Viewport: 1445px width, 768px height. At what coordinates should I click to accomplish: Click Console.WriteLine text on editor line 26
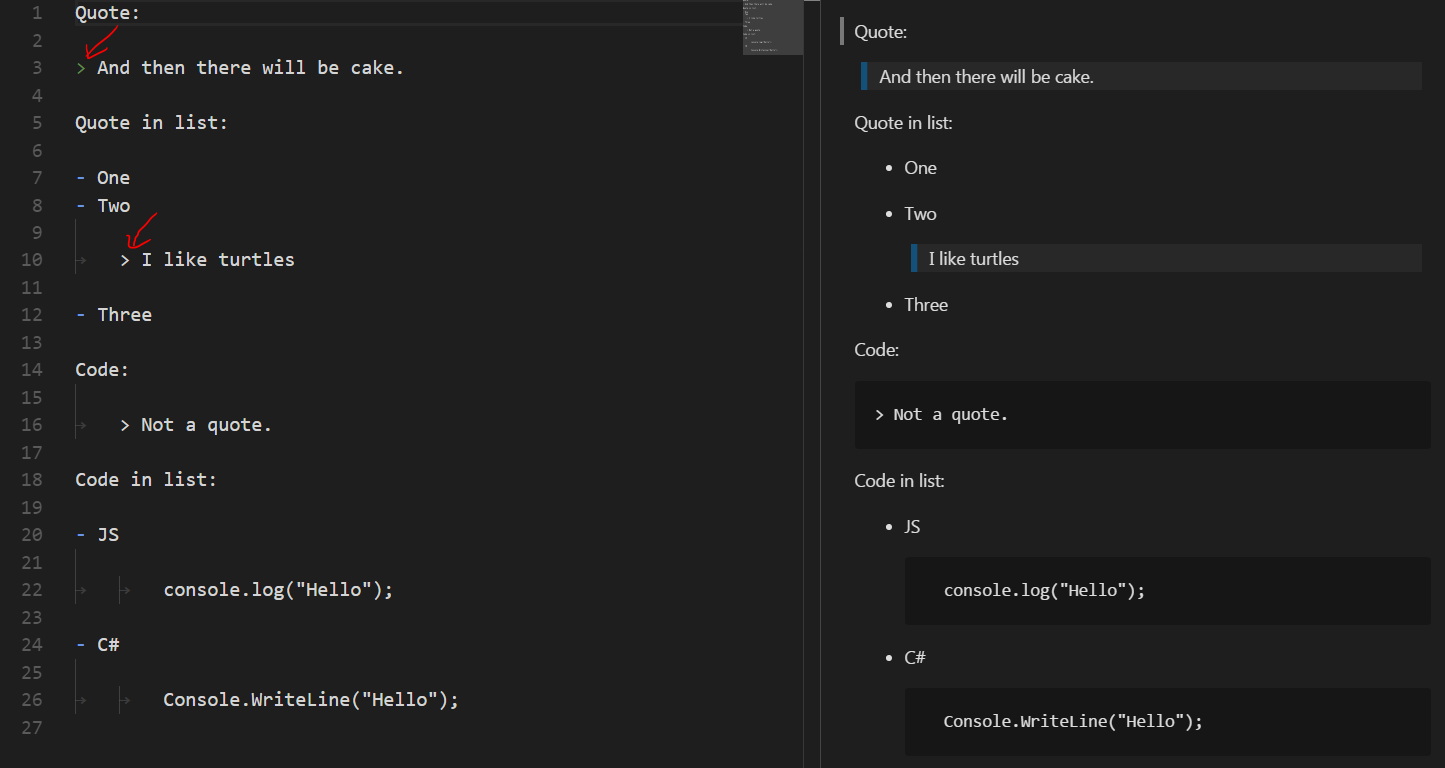point(310,700)
